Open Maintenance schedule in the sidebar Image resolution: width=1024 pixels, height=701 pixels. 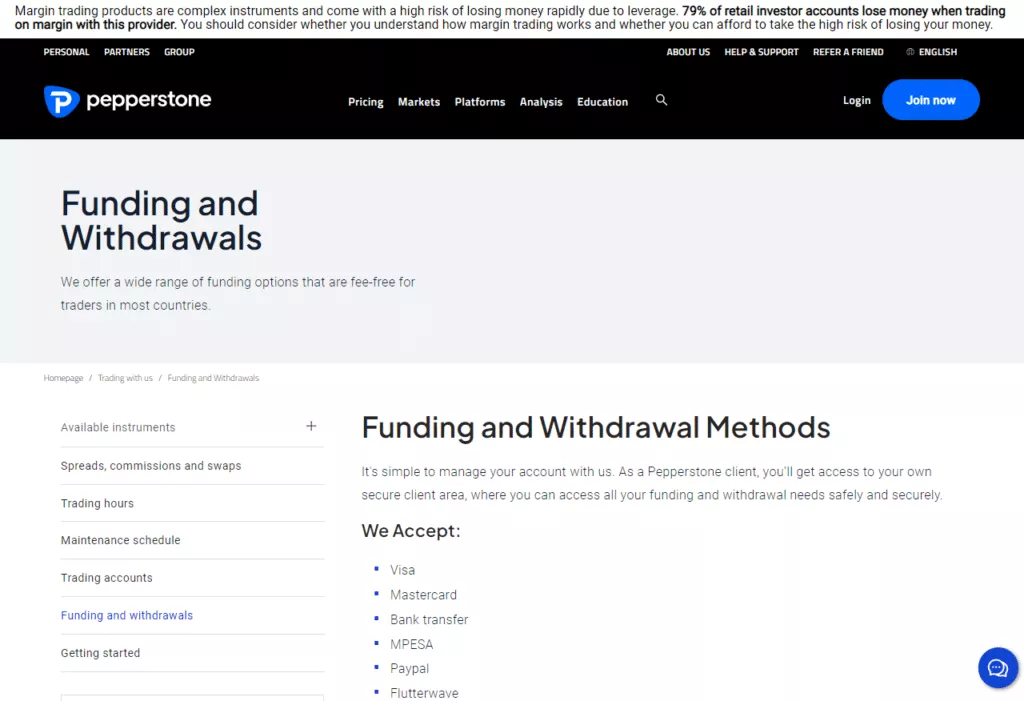120,540
